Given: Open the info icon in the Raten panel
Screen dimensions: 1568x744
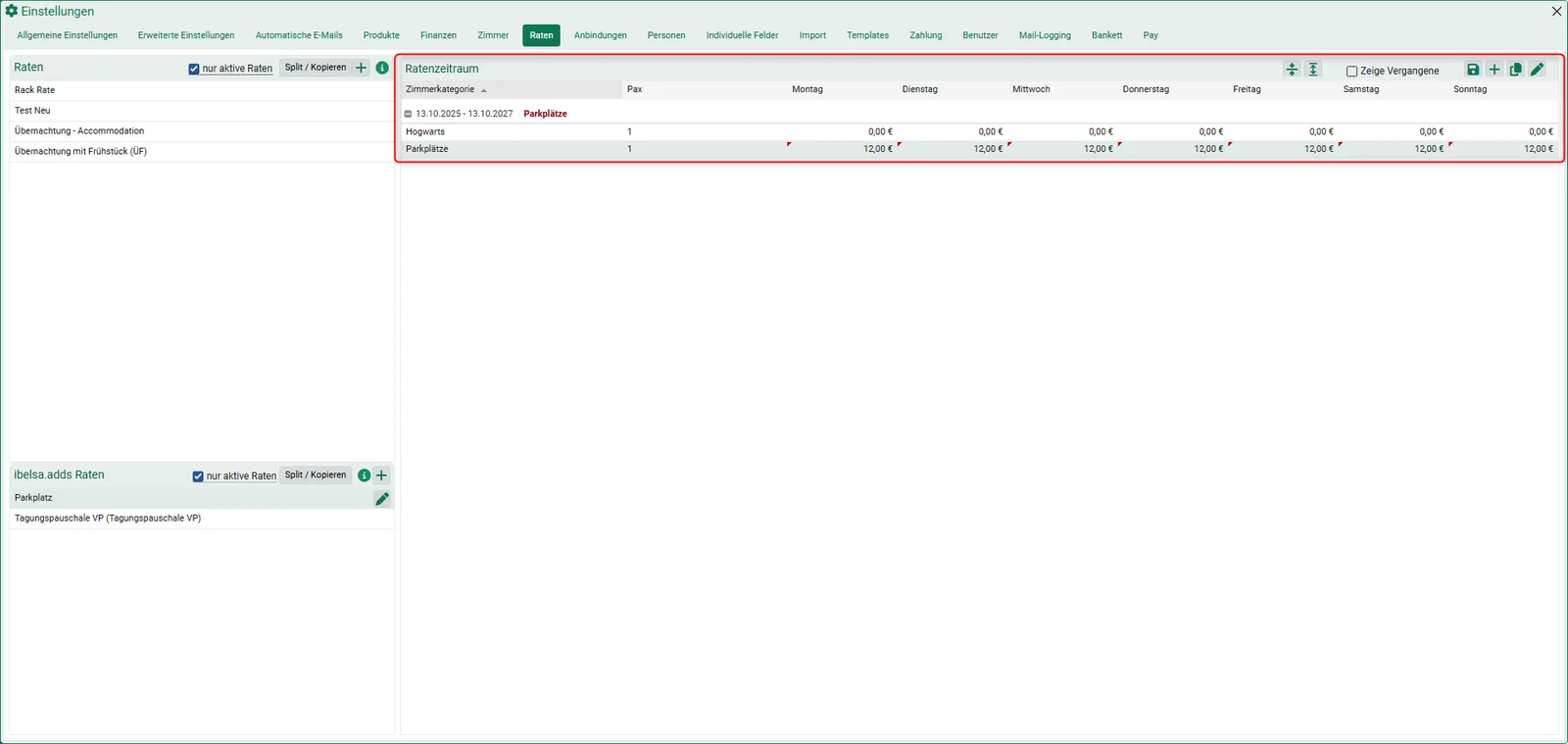Looking at the screenshot, I should (x=382, y=68).
